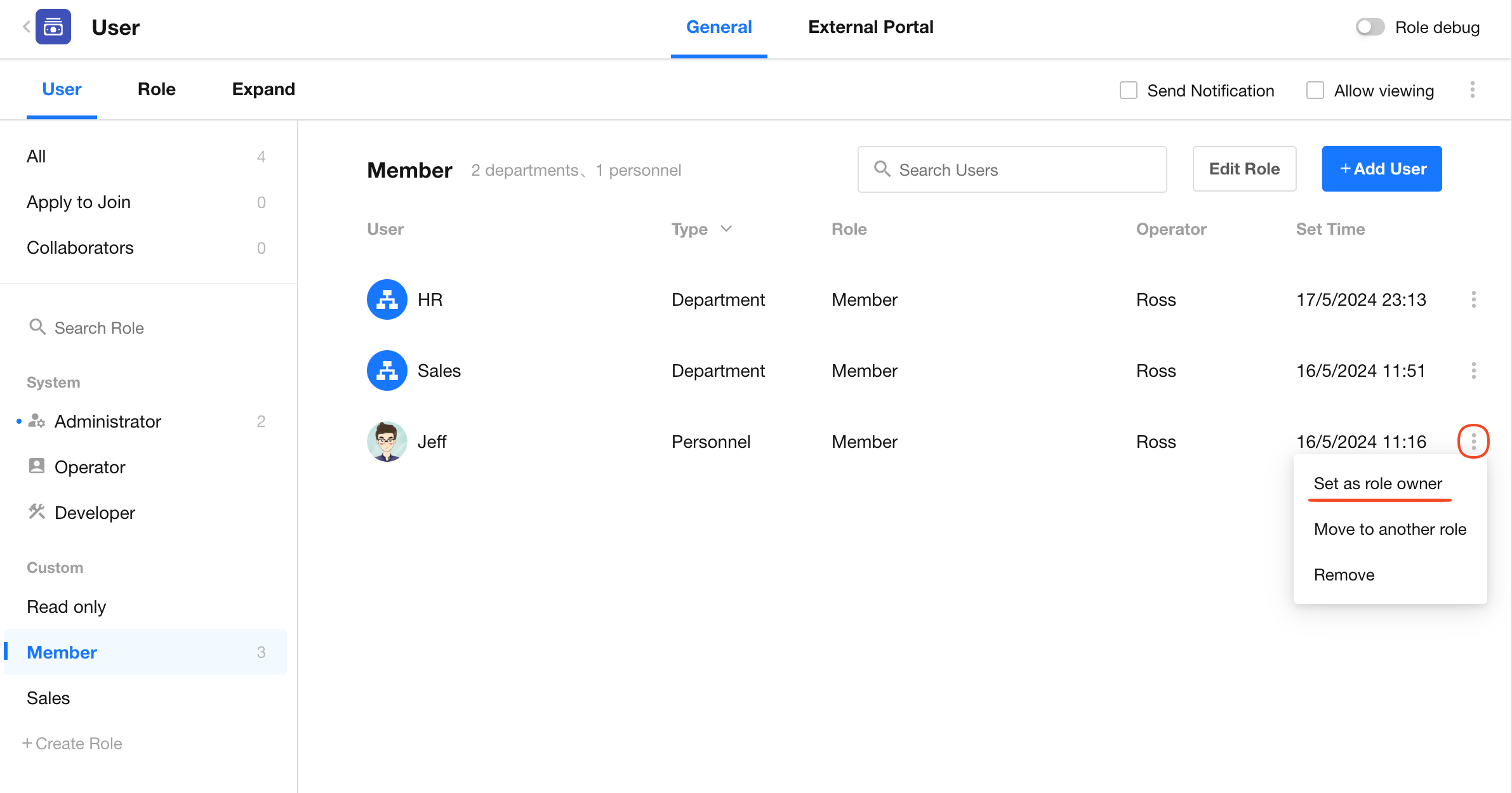The width and height of the screenshot is (1512, 793).
Task: Click the back arrow next to User
Action: [26, 27]
